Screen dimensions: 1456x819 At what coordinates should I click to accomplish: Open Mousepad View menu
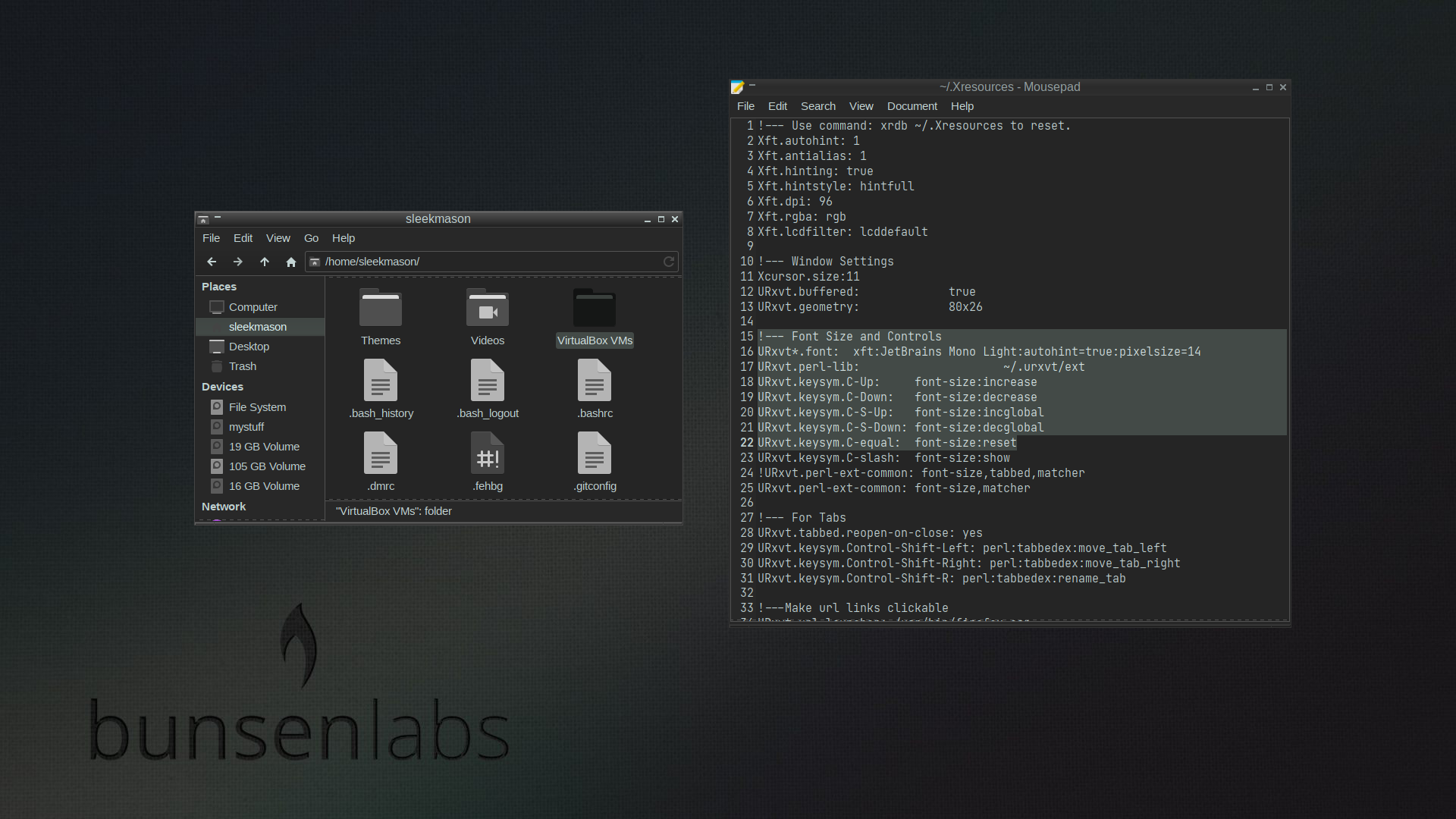[861, 106]
